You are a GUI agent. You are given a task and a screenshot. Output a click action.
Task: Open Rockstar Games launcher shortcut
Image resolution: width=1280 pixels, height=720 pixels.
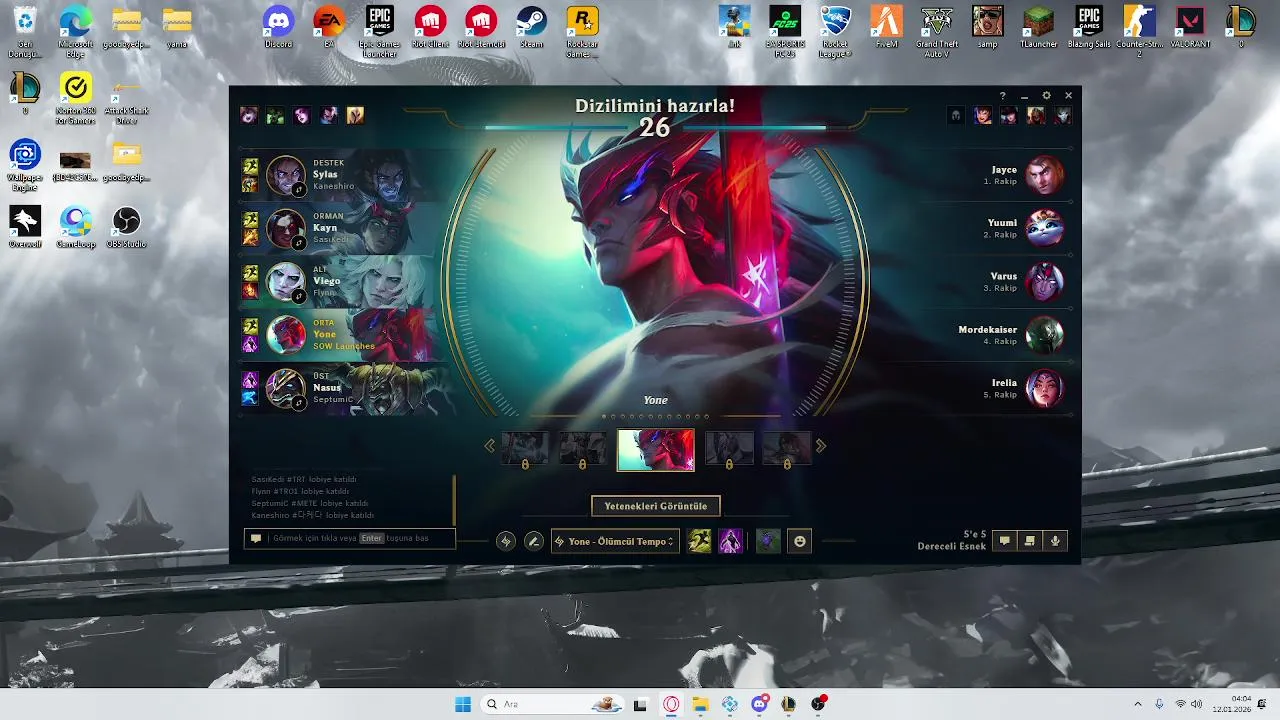click(x=582, y=32)
